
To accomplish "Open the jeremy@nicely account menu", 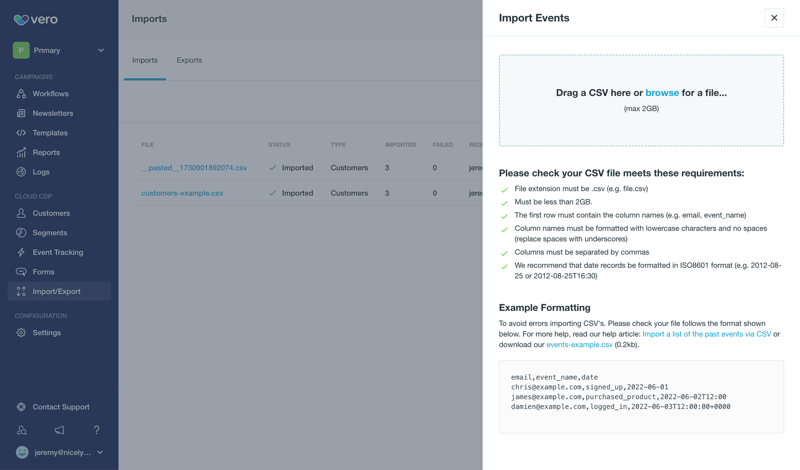I will tap(60, 452).
